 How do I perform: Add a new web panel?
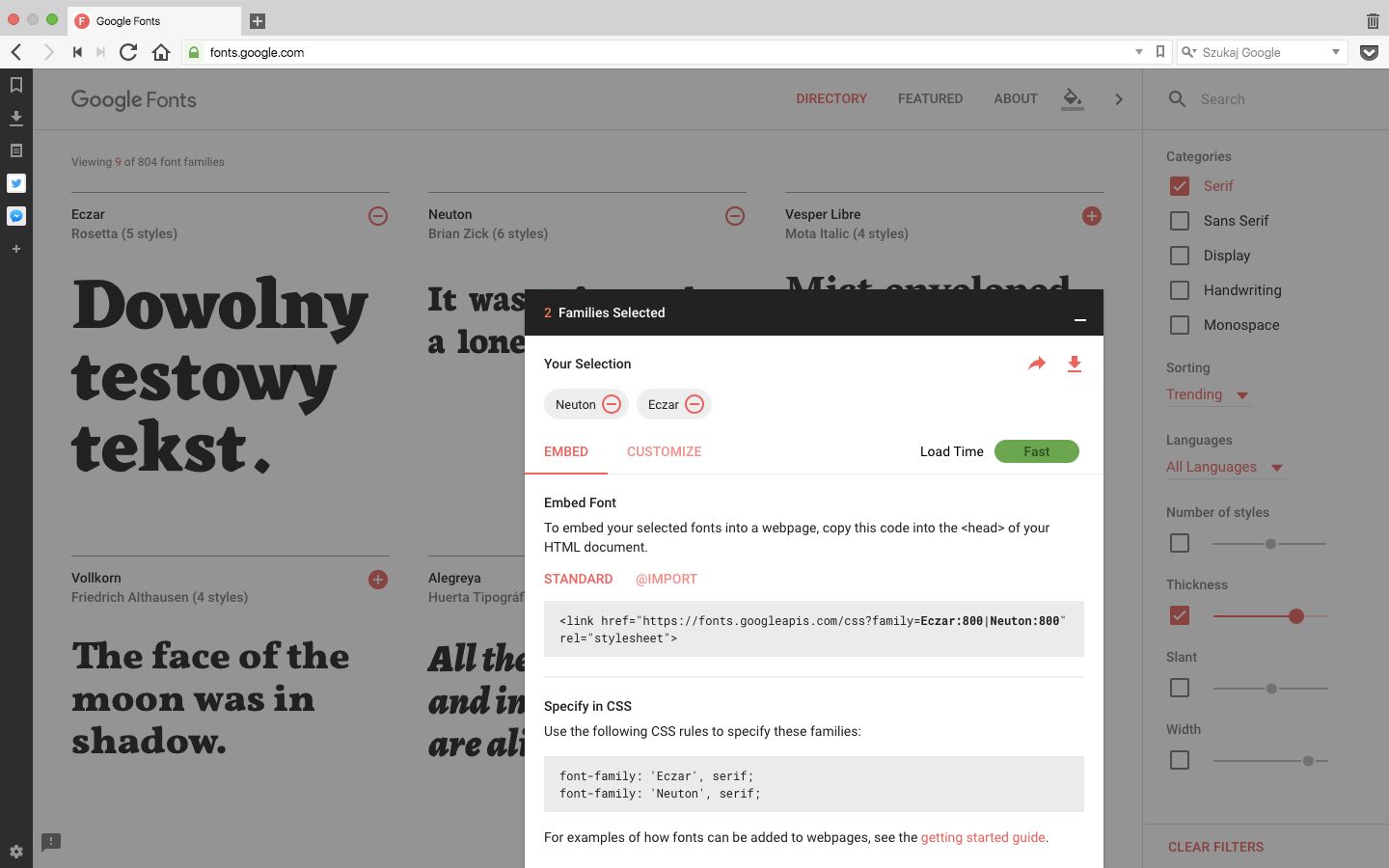pos(16,249)
